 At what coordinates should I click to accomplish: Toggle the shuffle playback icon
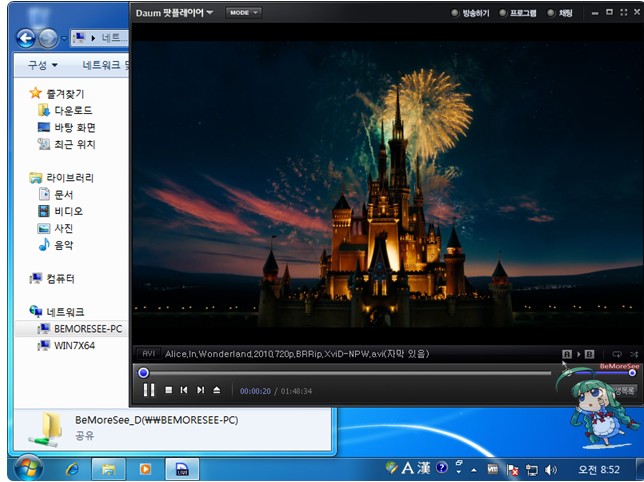coord(634,354)
